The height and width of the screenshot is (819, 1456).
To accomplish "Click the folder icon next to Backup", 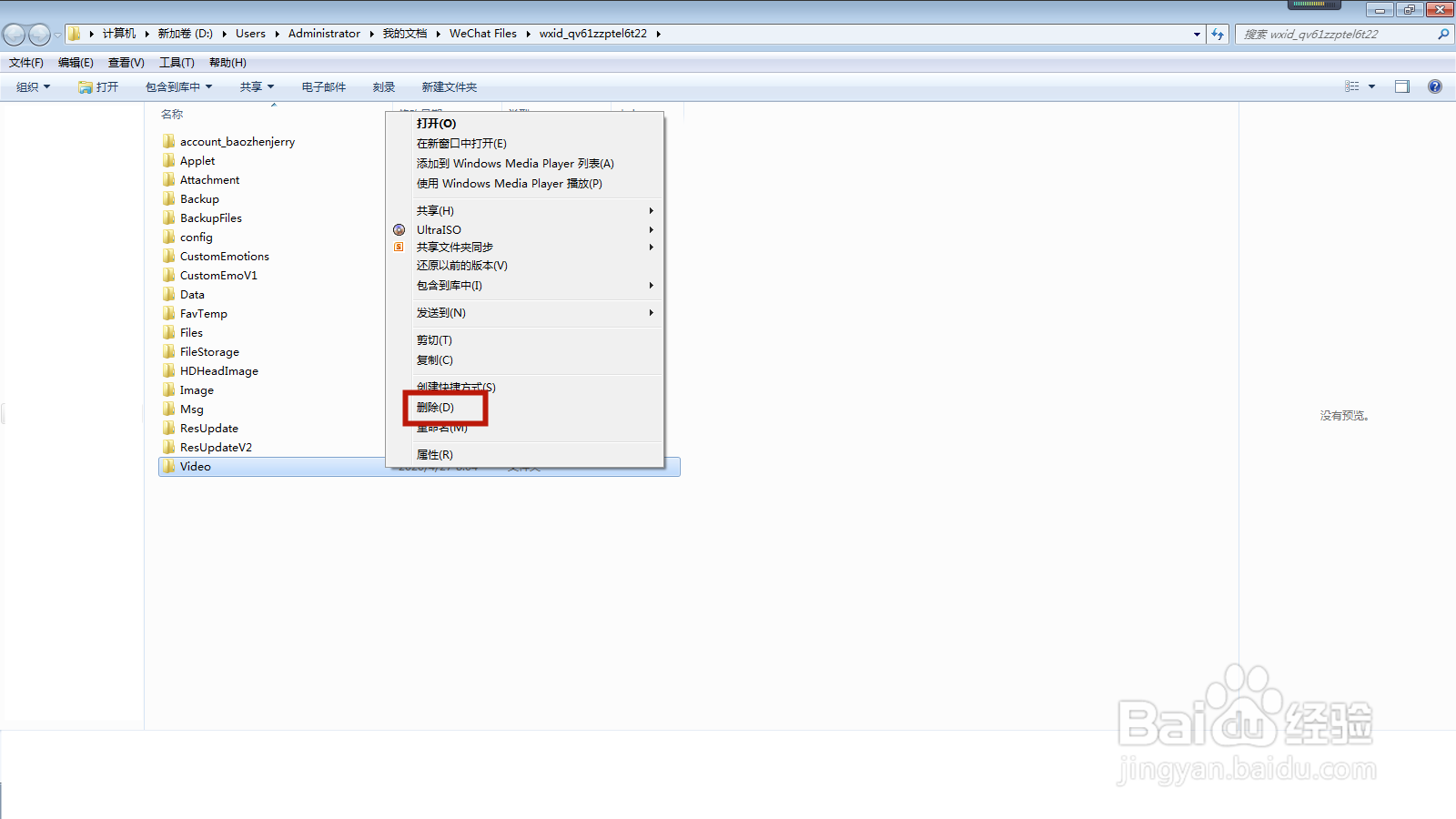I will pyautogui.click(x=168, y=198).
